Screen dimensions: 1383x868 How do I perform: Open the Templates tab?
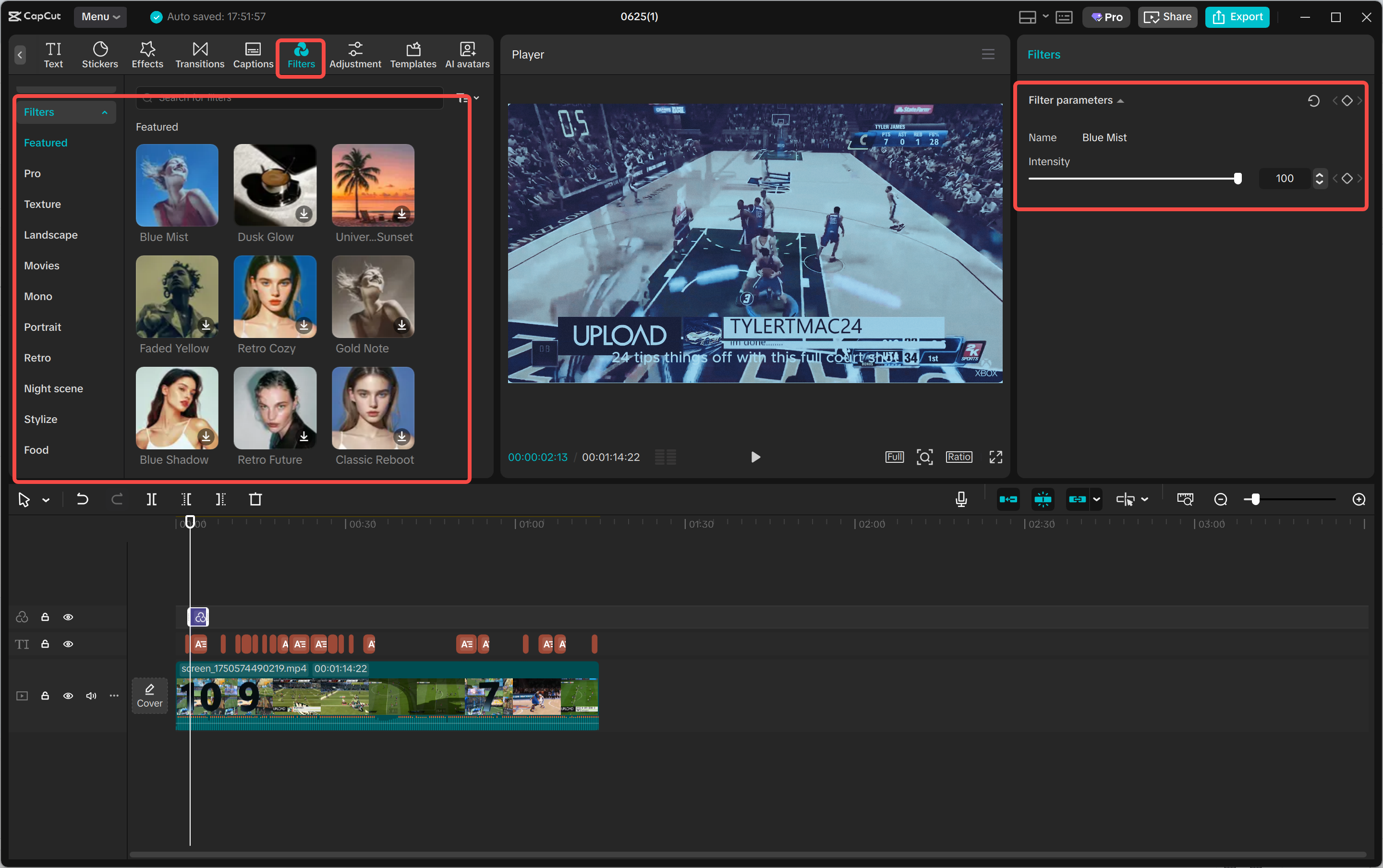(413, 55)
